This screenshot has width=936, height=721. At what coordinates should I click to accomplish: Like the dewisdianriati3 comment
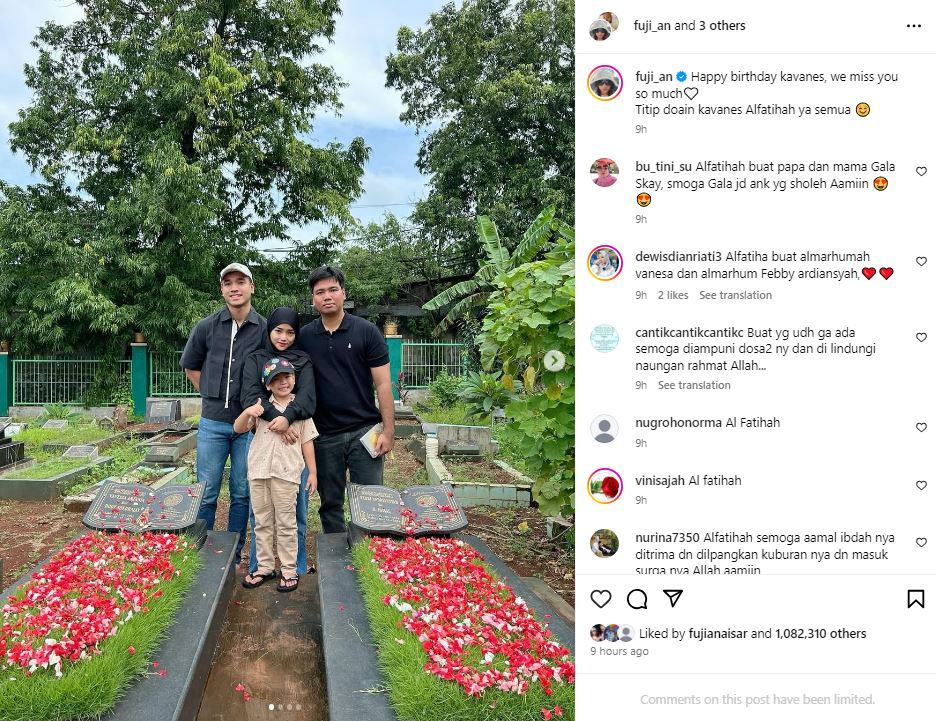[x=921, y=261]
